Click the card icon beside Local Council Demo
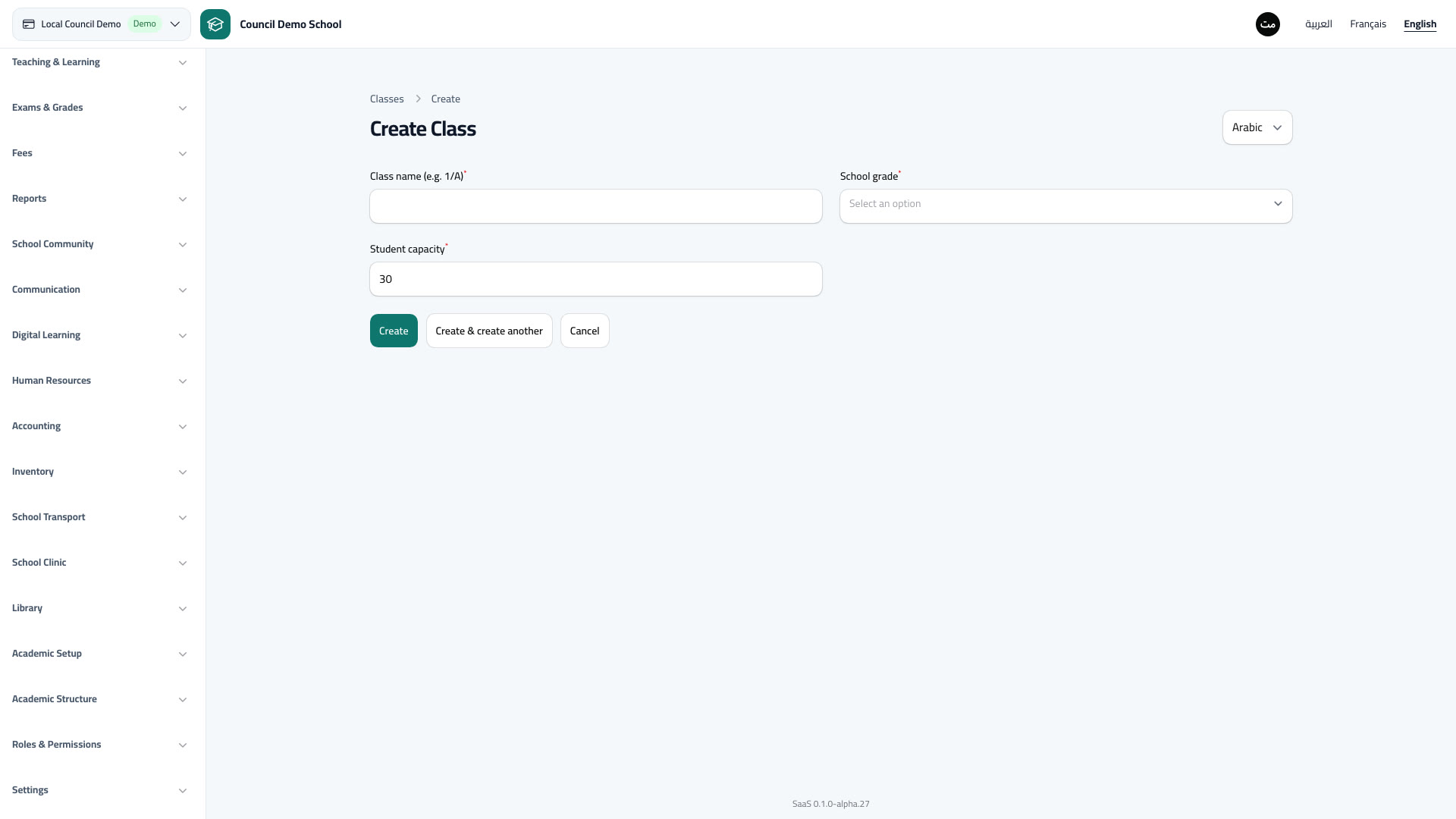The image size is (1456, 819). click(29, 24)
